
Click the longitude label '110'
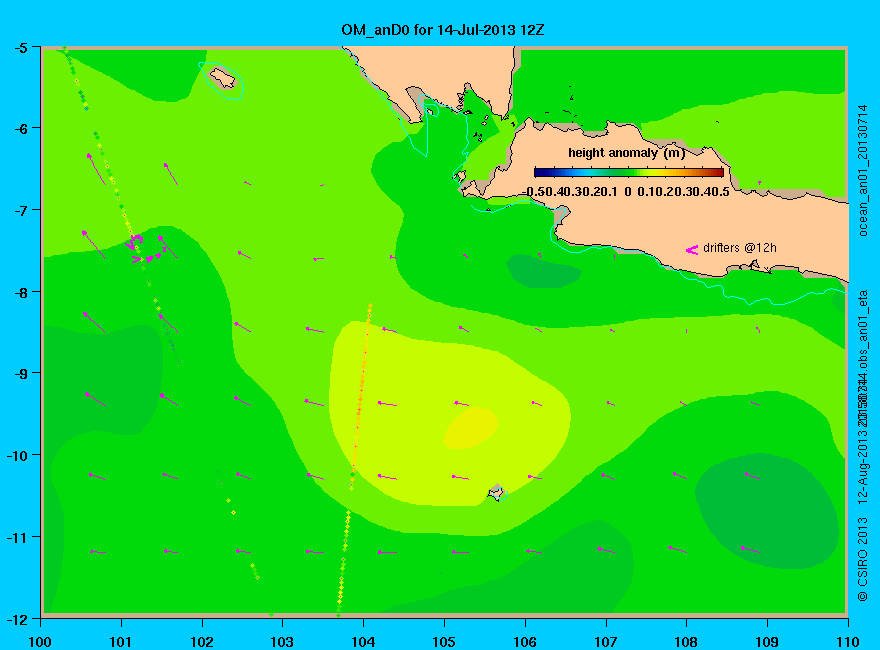[x=847, y=642]
